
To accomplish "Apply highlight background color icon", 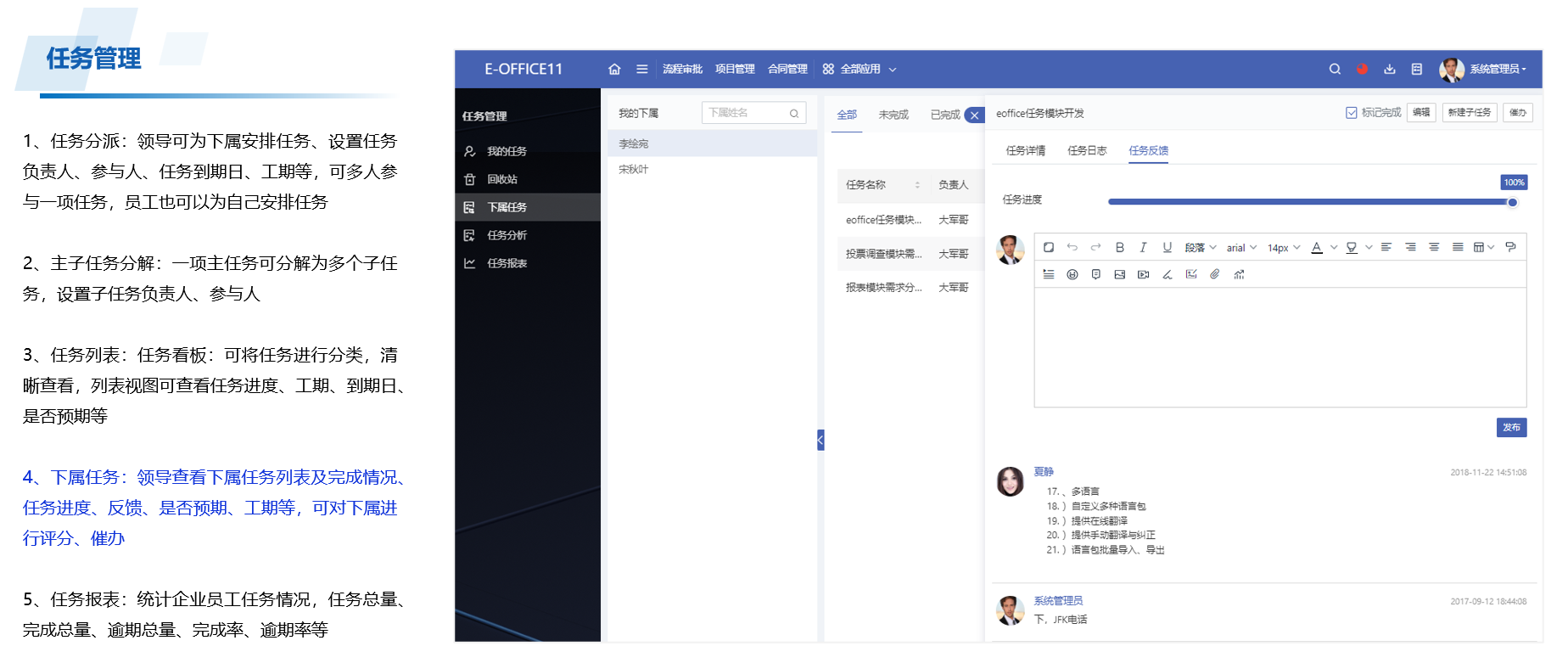I will point(1352,247).
